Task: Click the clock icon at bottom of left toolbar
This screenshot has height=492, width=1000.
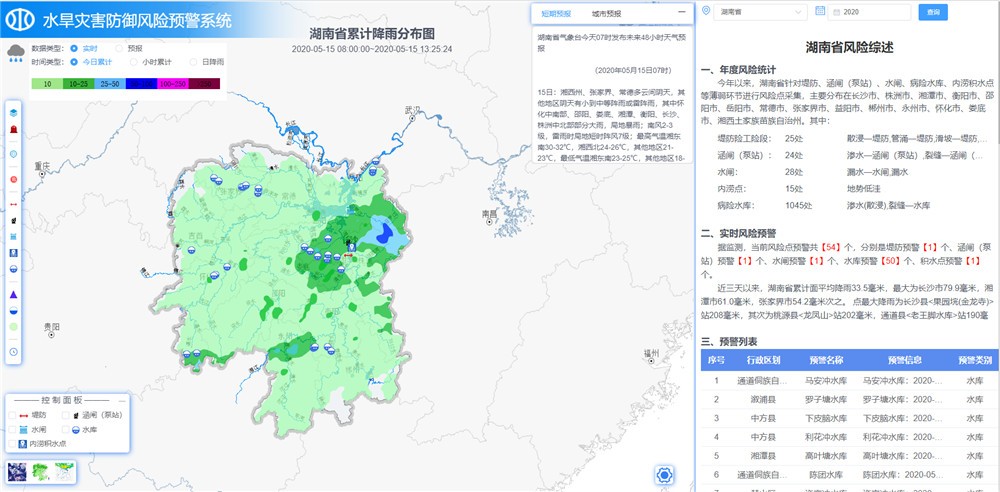Action: (13, 351)
